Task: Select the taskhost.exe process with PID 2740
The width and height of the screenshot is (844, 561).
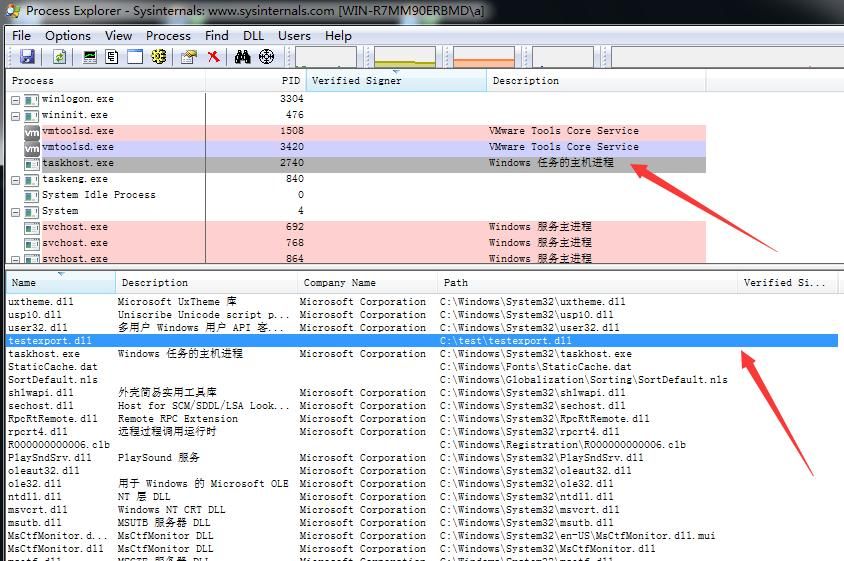Action: 356,163
